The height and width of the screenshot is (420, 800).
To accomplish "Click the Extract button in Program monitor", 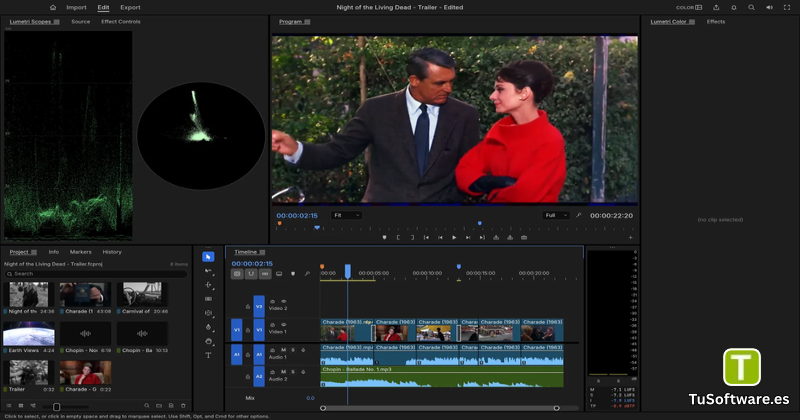I will (510, 237).
